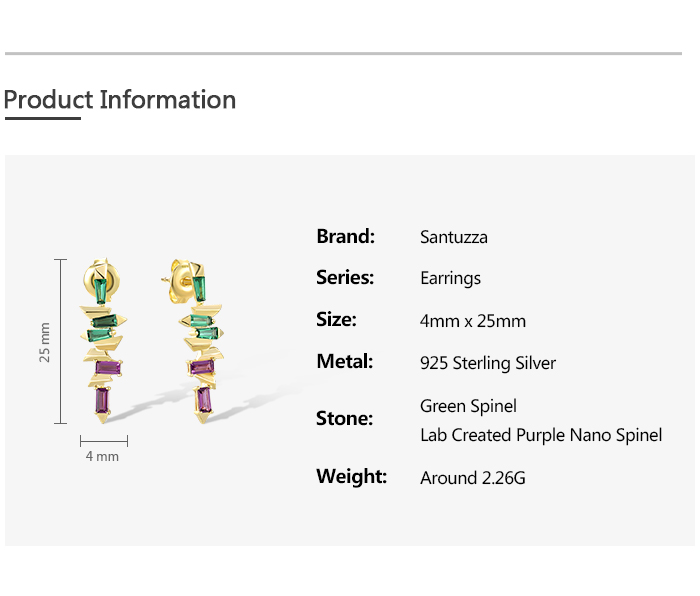The width and height of the screenshot is (700, 596).
Task: Click the 4mm x 25mm size value
Action: point(473,321)
